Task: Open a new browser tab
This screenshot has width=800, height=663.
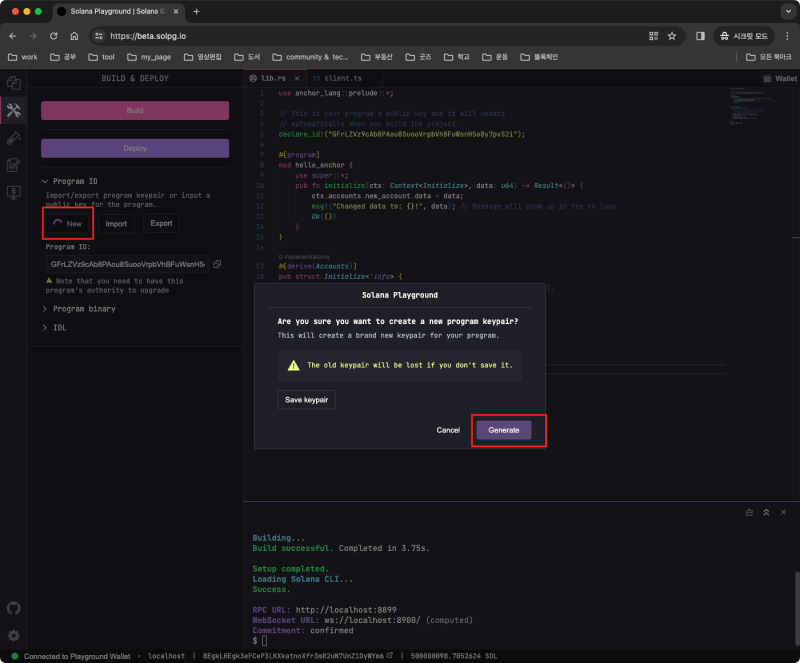Action: point(196,11)
